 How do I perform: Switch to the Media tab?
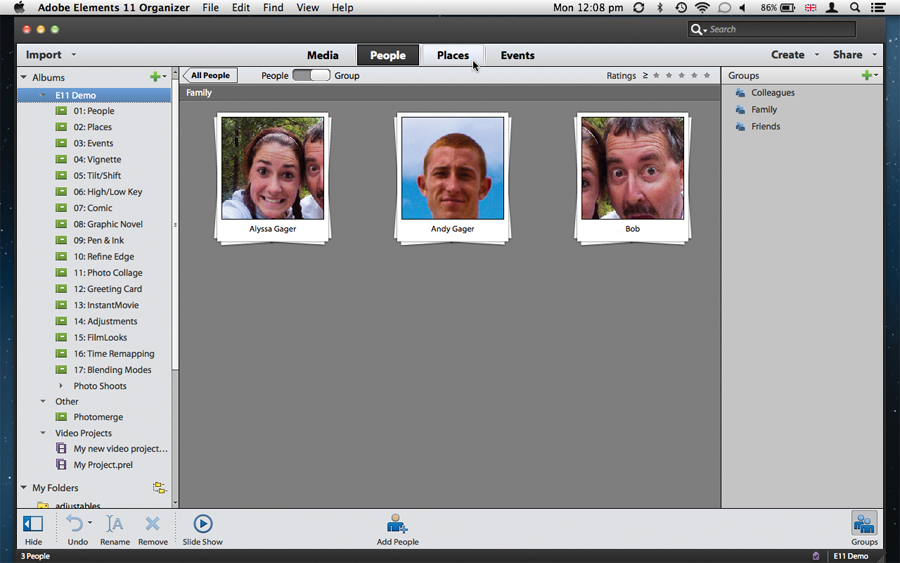(x=323, y=55)
